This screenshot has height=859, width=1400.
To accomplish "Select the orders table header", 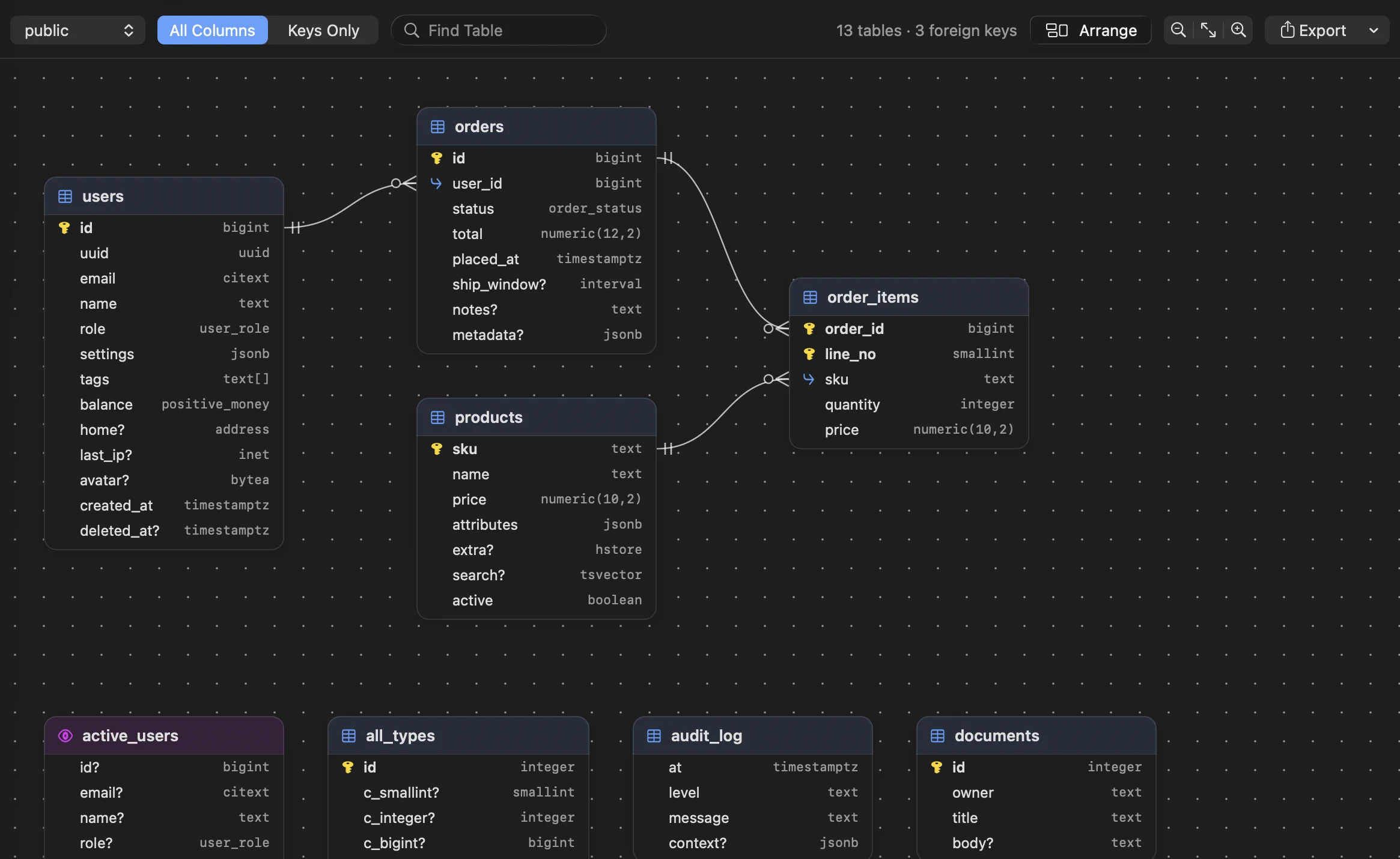I will click(537, 127).
